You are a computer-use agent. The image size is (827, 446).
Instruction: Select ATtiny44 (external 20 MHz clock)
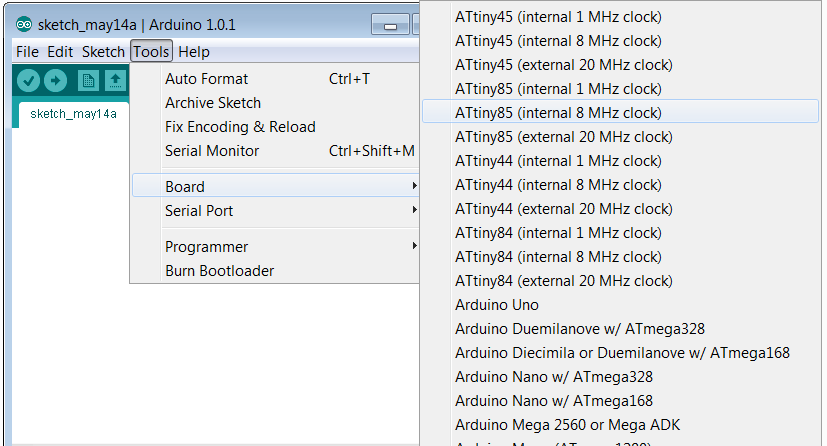(x=620, y=209)
